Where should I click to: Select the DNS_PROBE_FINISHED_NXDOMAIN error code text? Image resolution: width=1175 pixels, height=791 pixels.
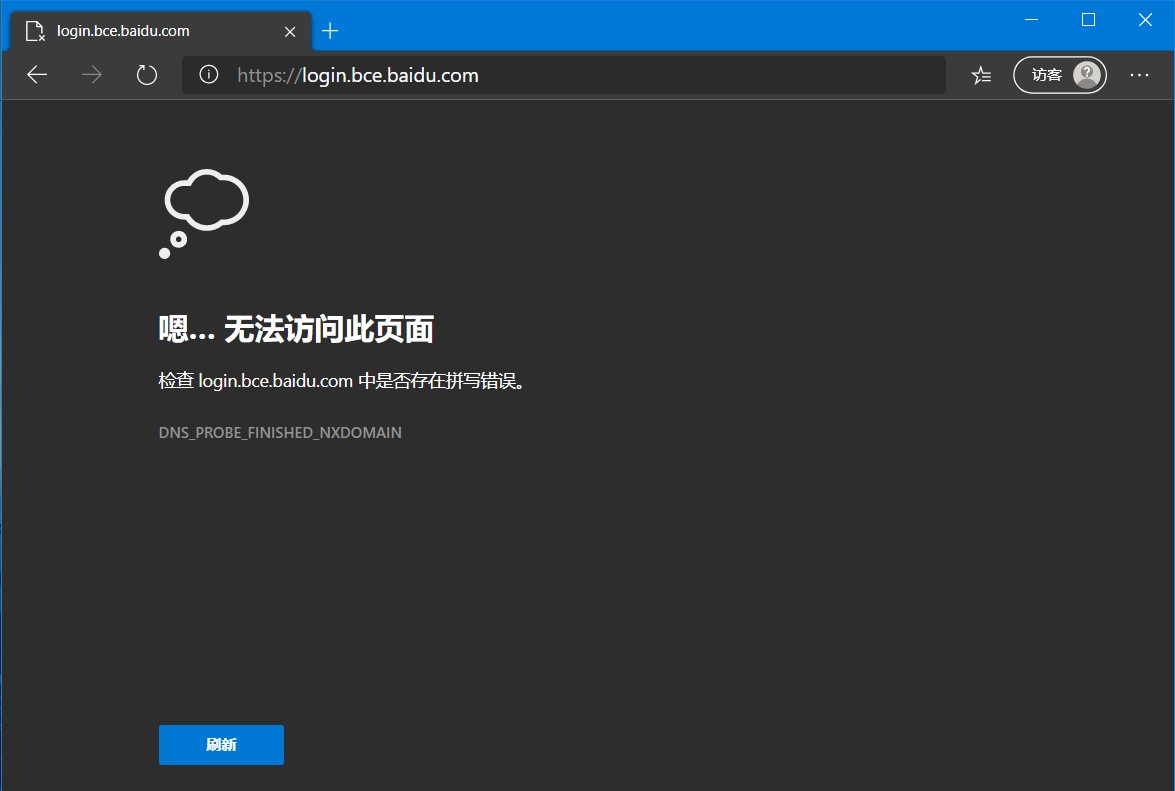click(280, 432)
